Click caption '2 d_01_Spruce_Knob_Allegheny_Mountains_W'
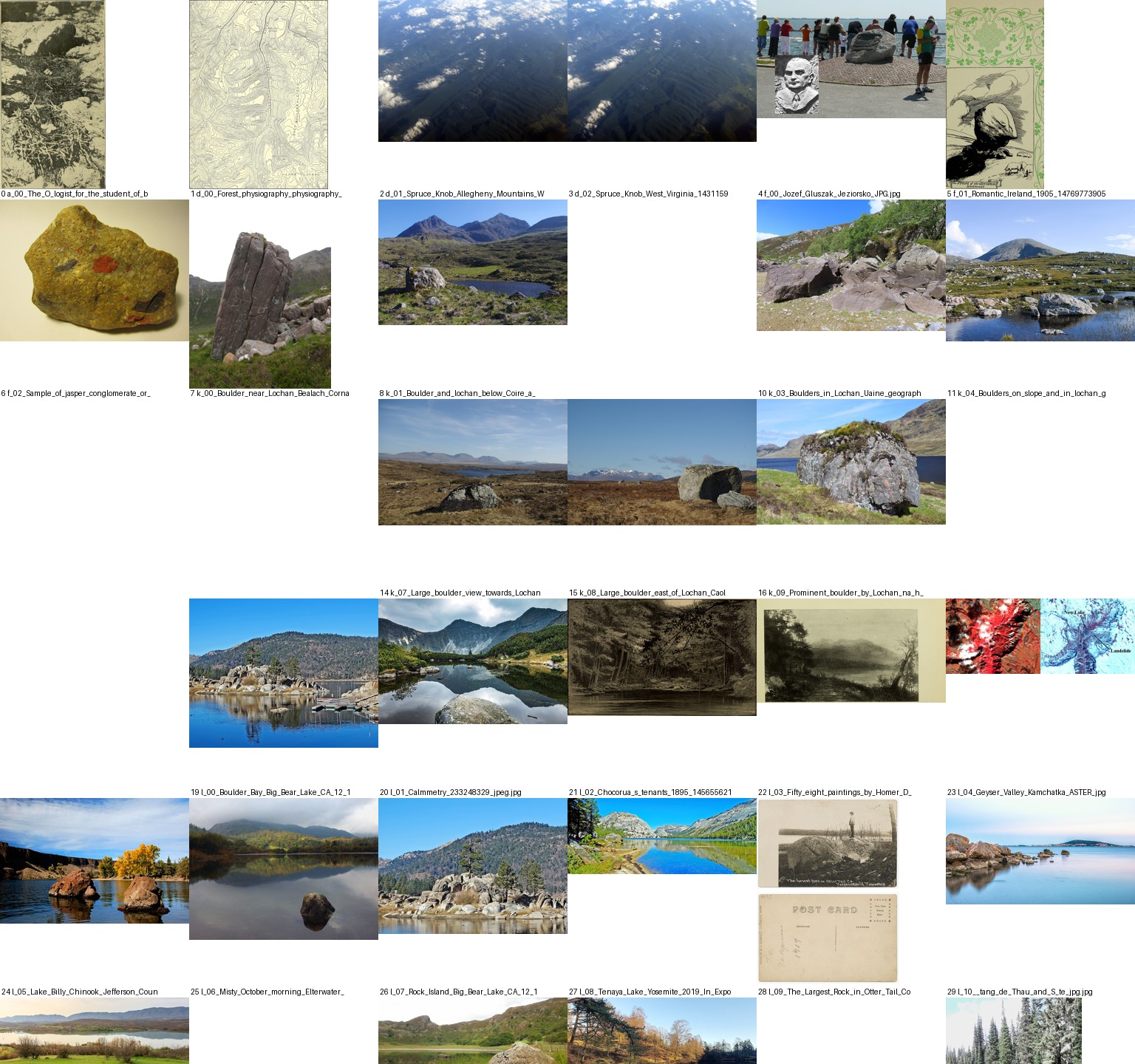This screenshot has height=1064, width=1135. (462, 194)
